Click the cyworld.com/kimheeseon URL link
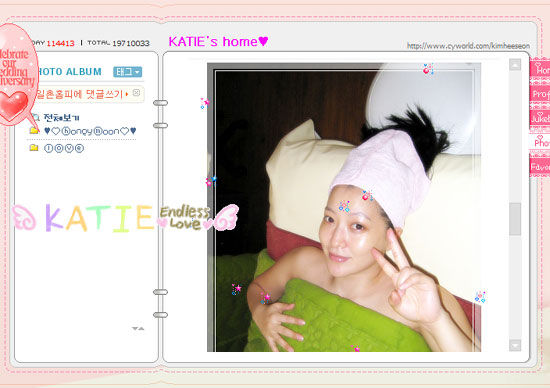Image resolution: width=550 pixels, height=388 pixels. [x=468, y=46]
